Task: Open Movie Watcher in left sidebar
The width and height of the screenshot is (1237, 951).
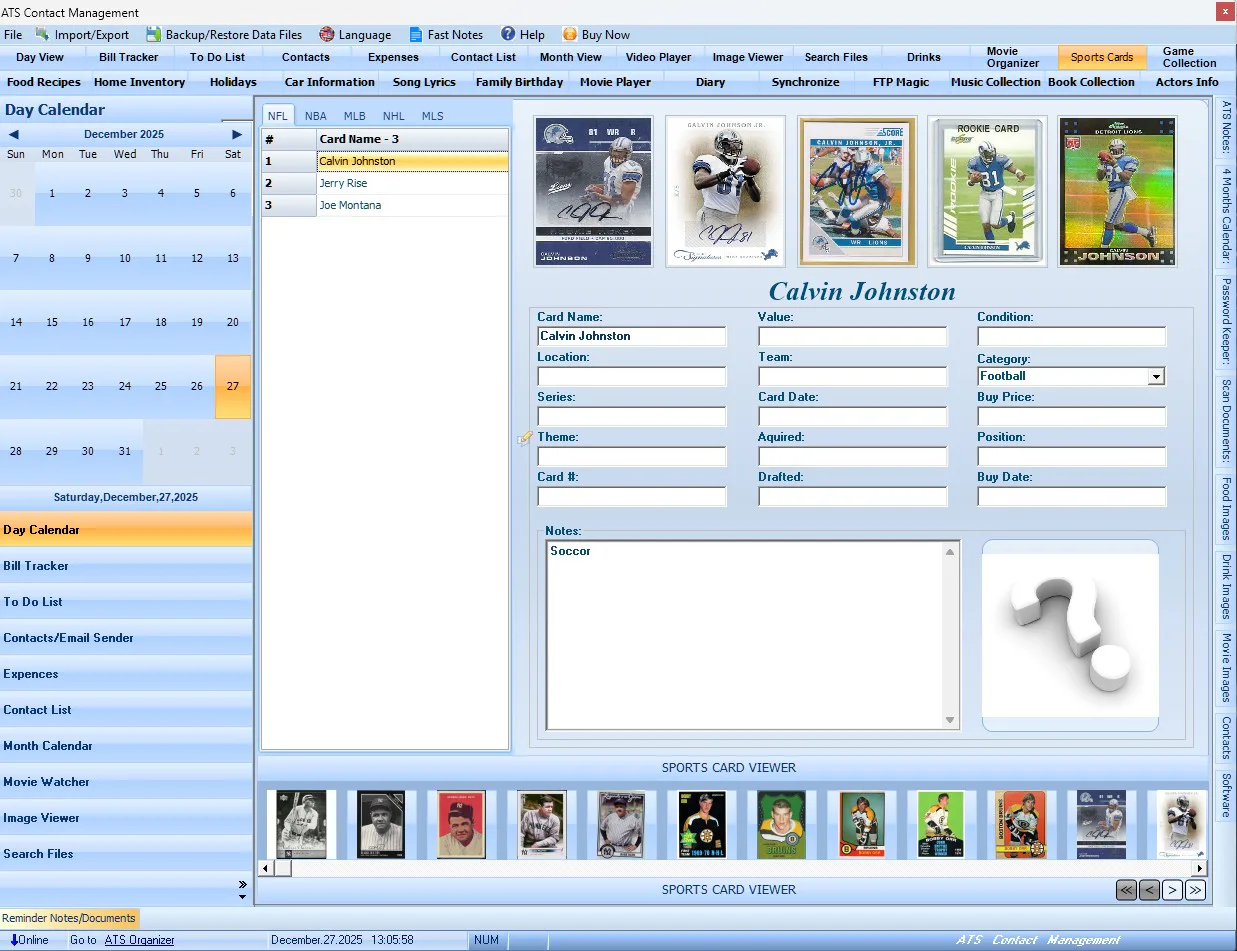Action: (126, 782)
